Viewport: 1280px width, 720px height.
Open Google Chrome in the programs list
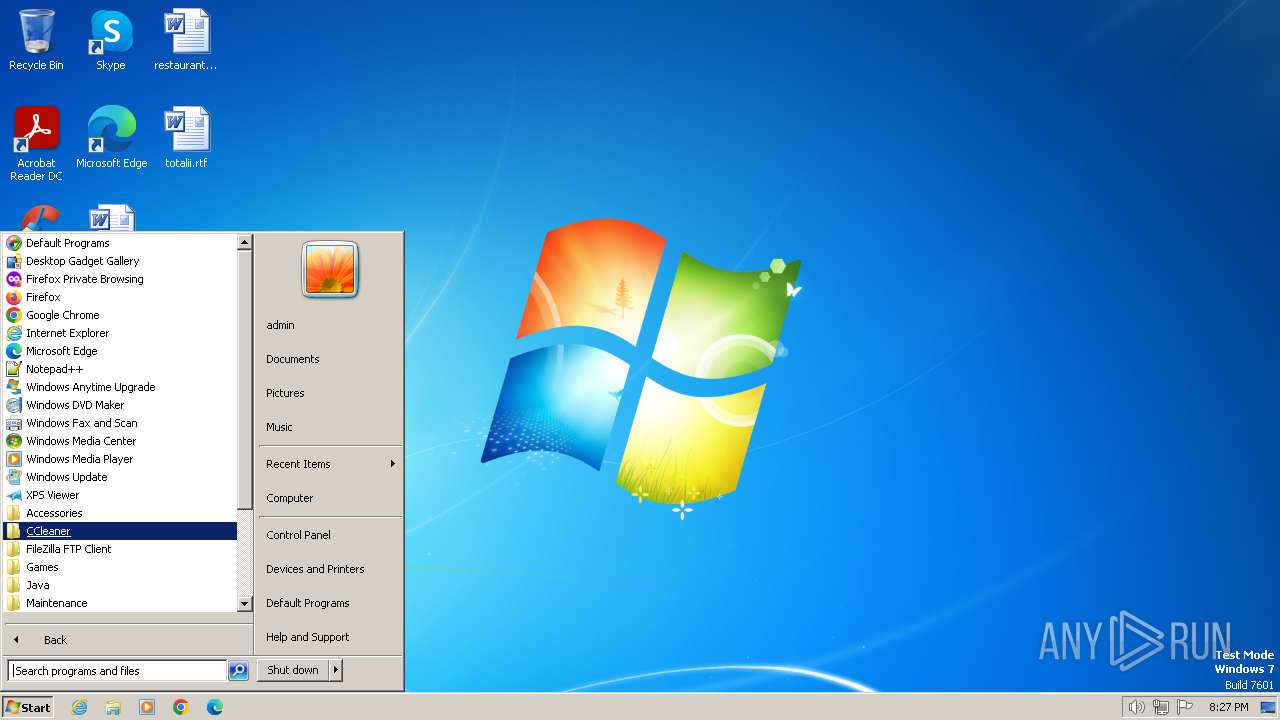pos(120,315)
